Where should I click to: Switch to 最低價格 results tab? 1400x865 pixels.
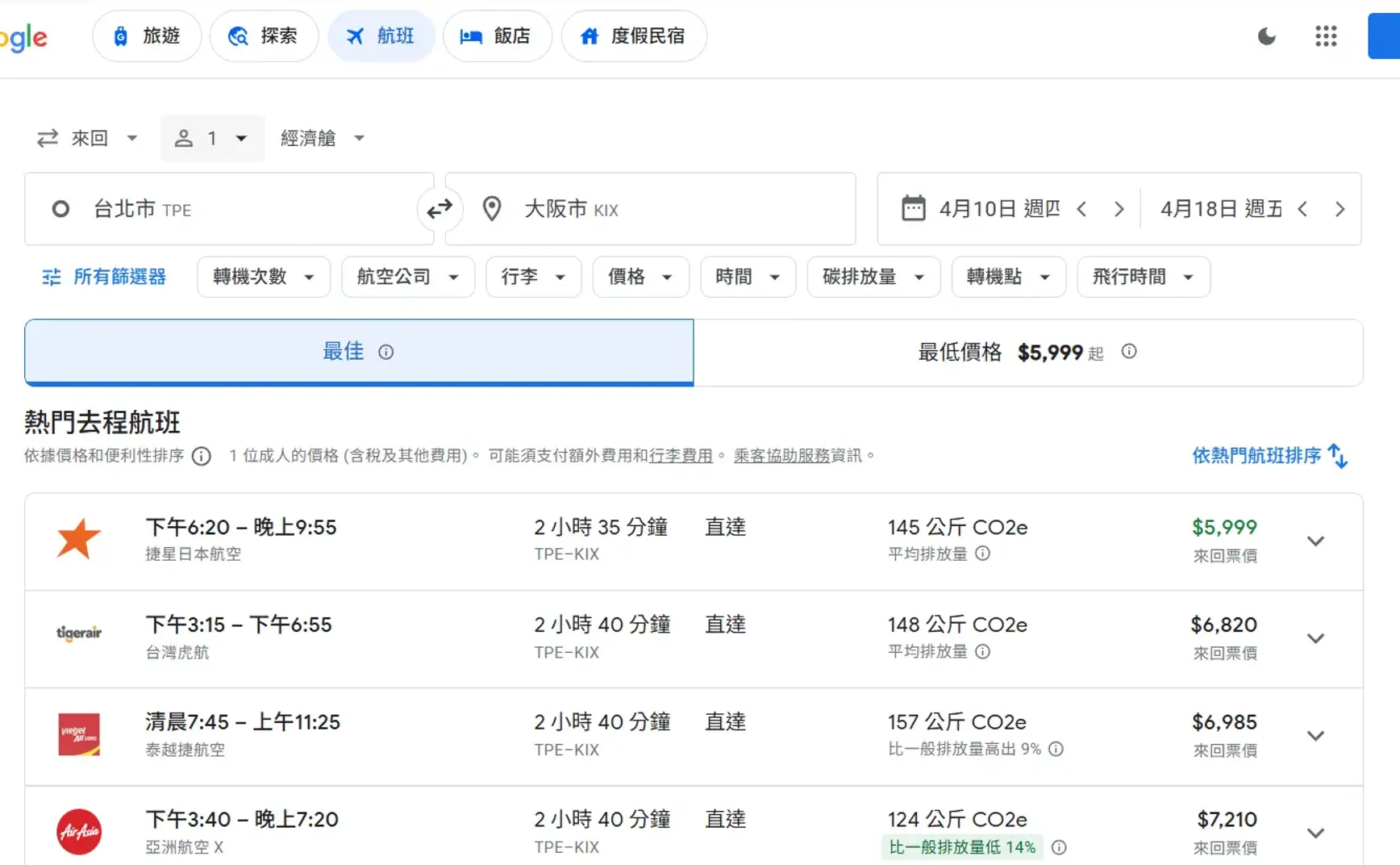(x=1028, y=353)
